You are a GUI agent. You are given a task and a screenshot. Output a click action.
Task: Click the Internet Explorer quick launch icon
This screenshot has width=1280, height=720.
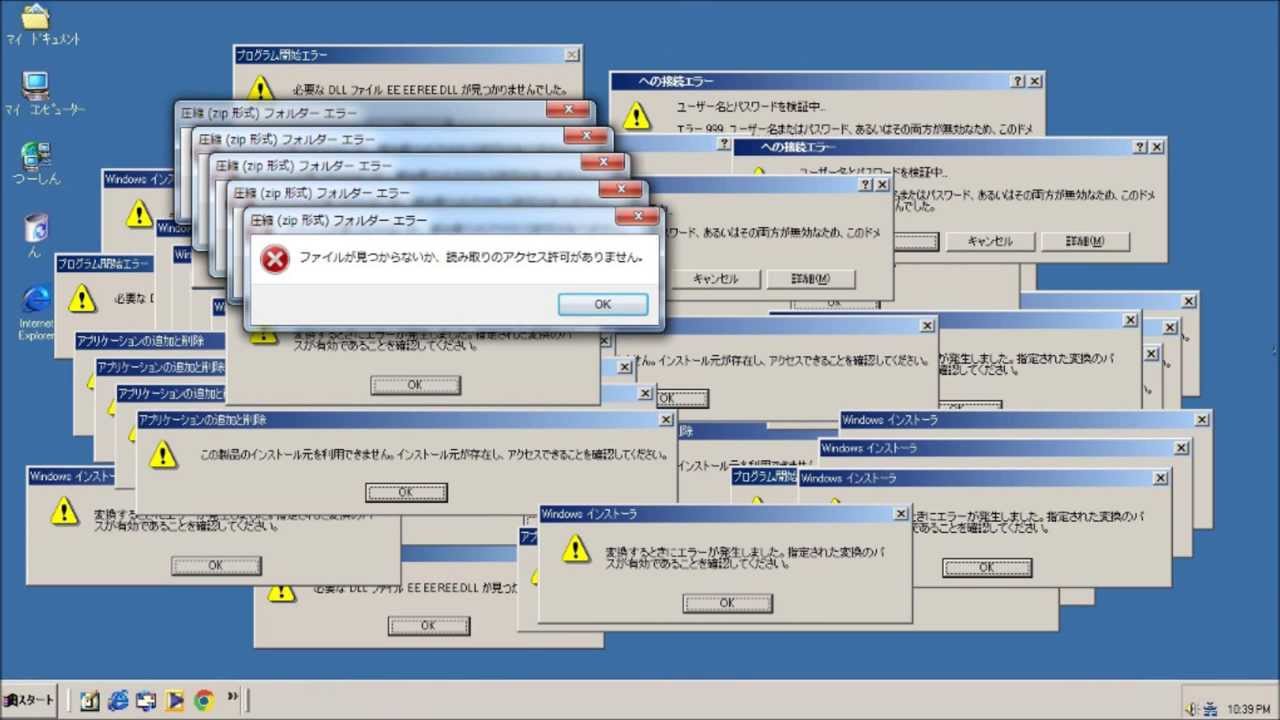[x=119, y=700]
